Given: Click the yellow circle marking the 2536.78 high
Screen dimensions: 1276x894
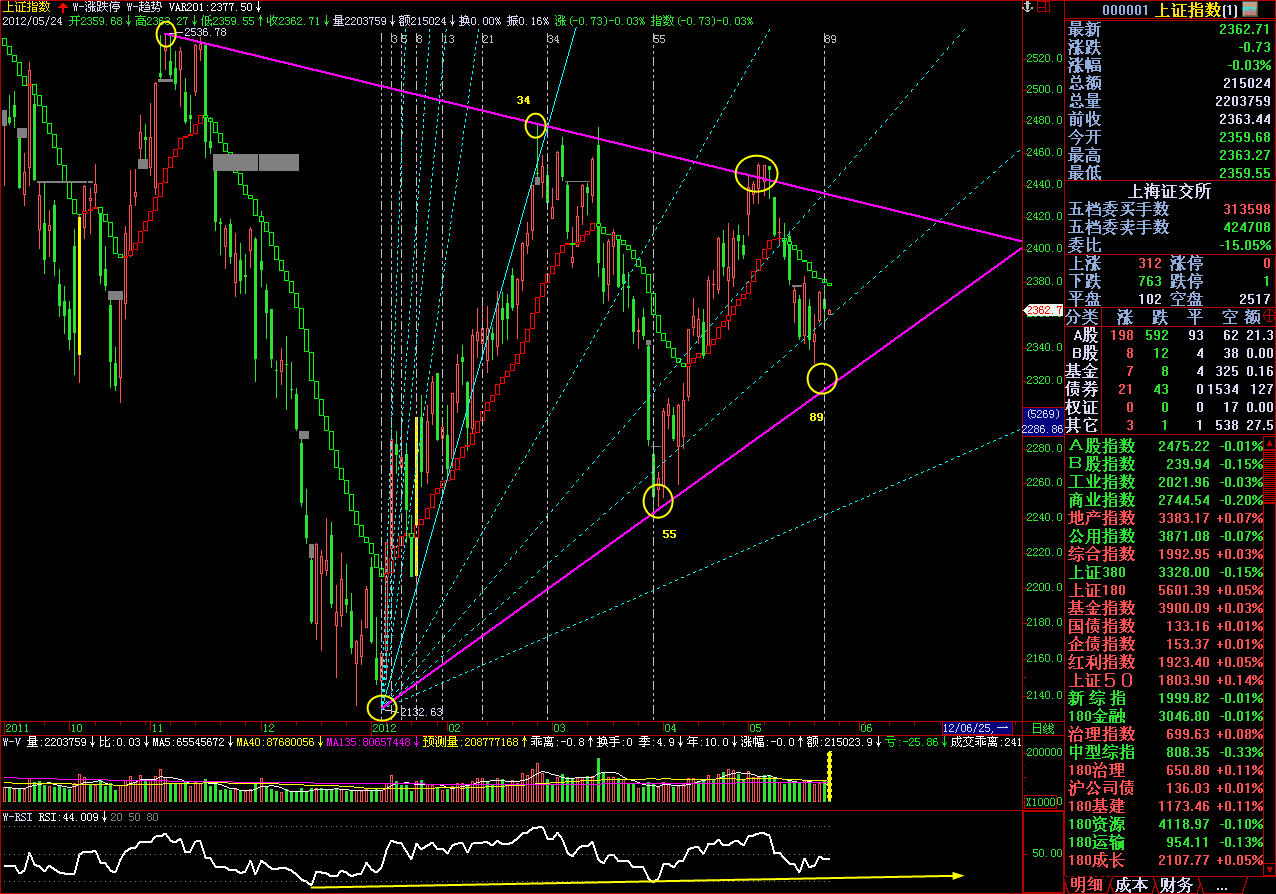Looking at the screenshot, I should (x=167, y=37).
